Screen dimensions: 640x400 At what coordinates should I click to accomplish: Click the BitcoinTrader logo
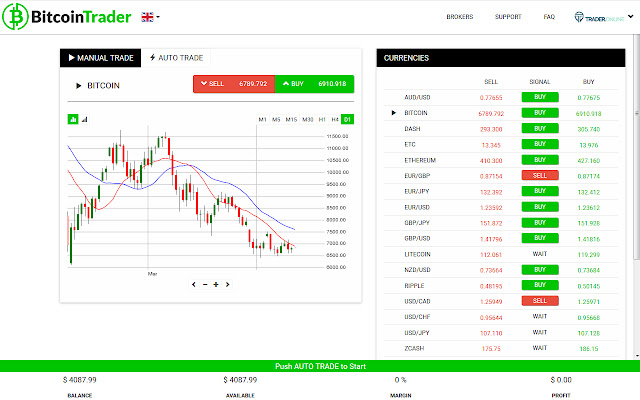tap(67, 16)
